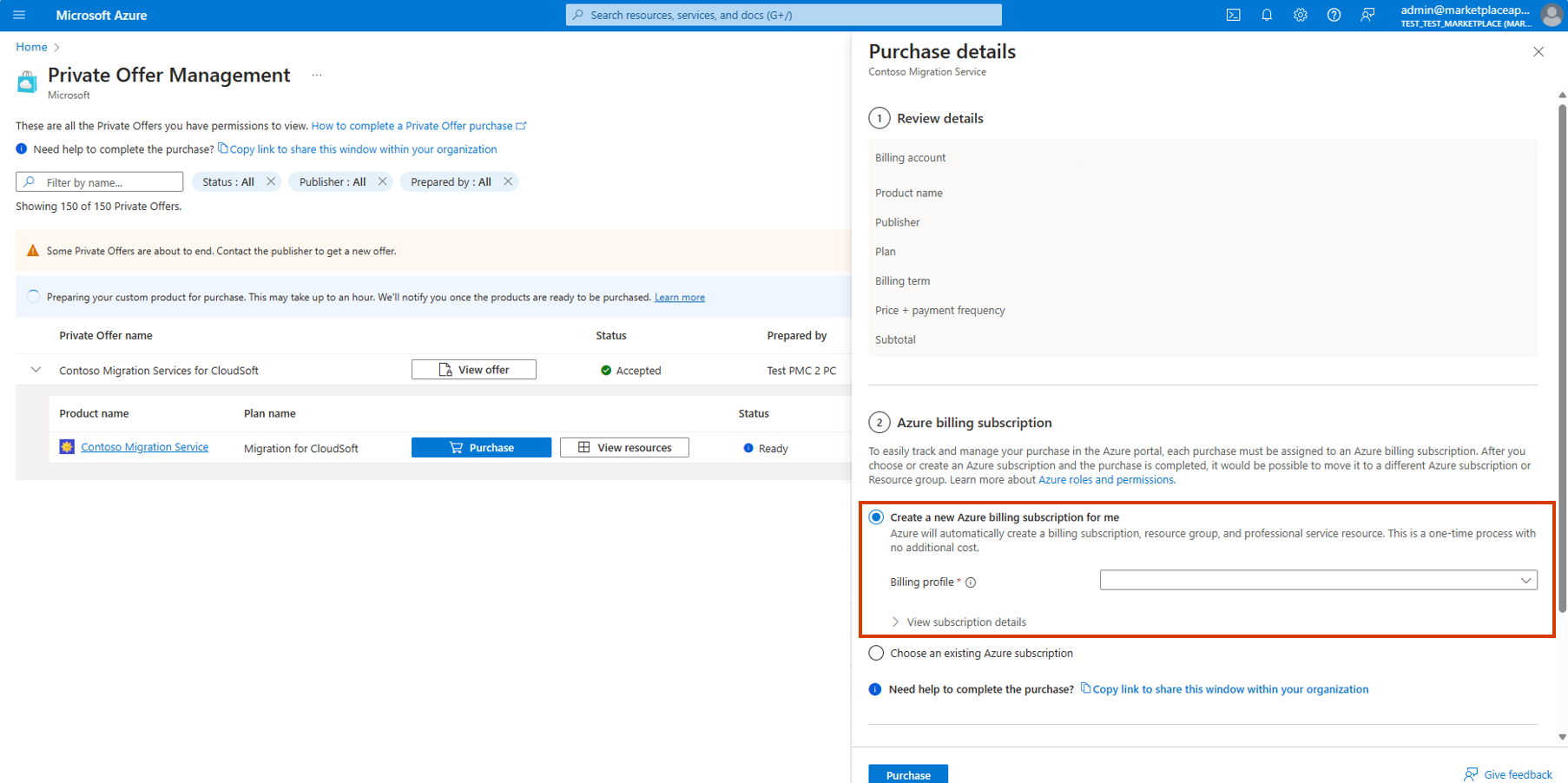This screenshot has width=1568, height=783.
Task: Click the copy icon before Copy link text
Action: tap(224, 148)
